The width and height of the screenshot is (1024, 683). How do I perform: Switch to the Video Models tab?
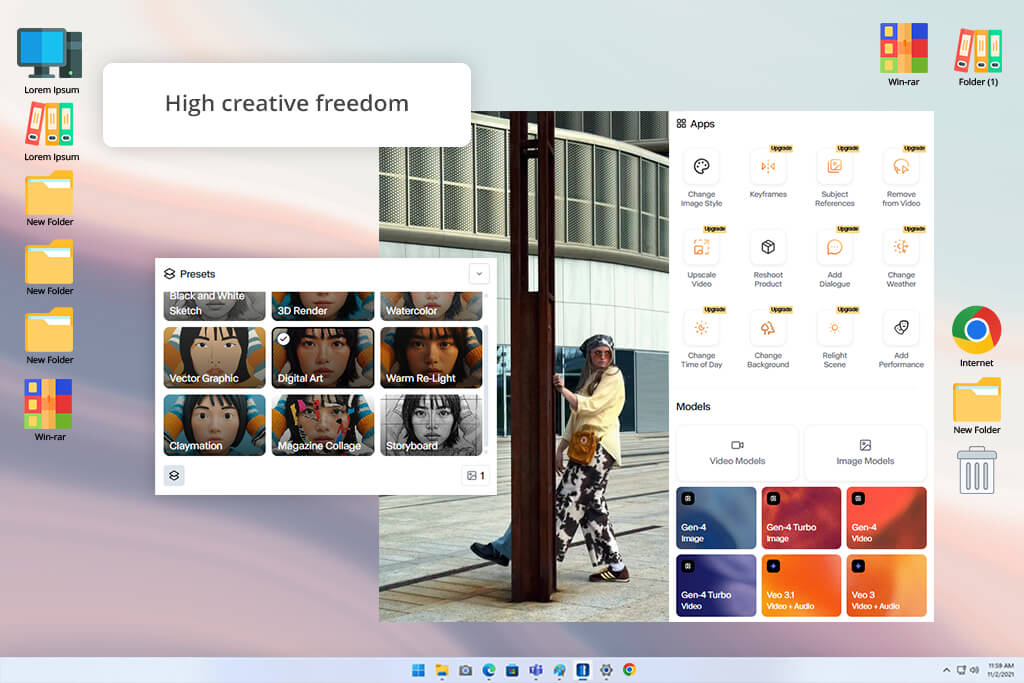(x=737, y=453)
